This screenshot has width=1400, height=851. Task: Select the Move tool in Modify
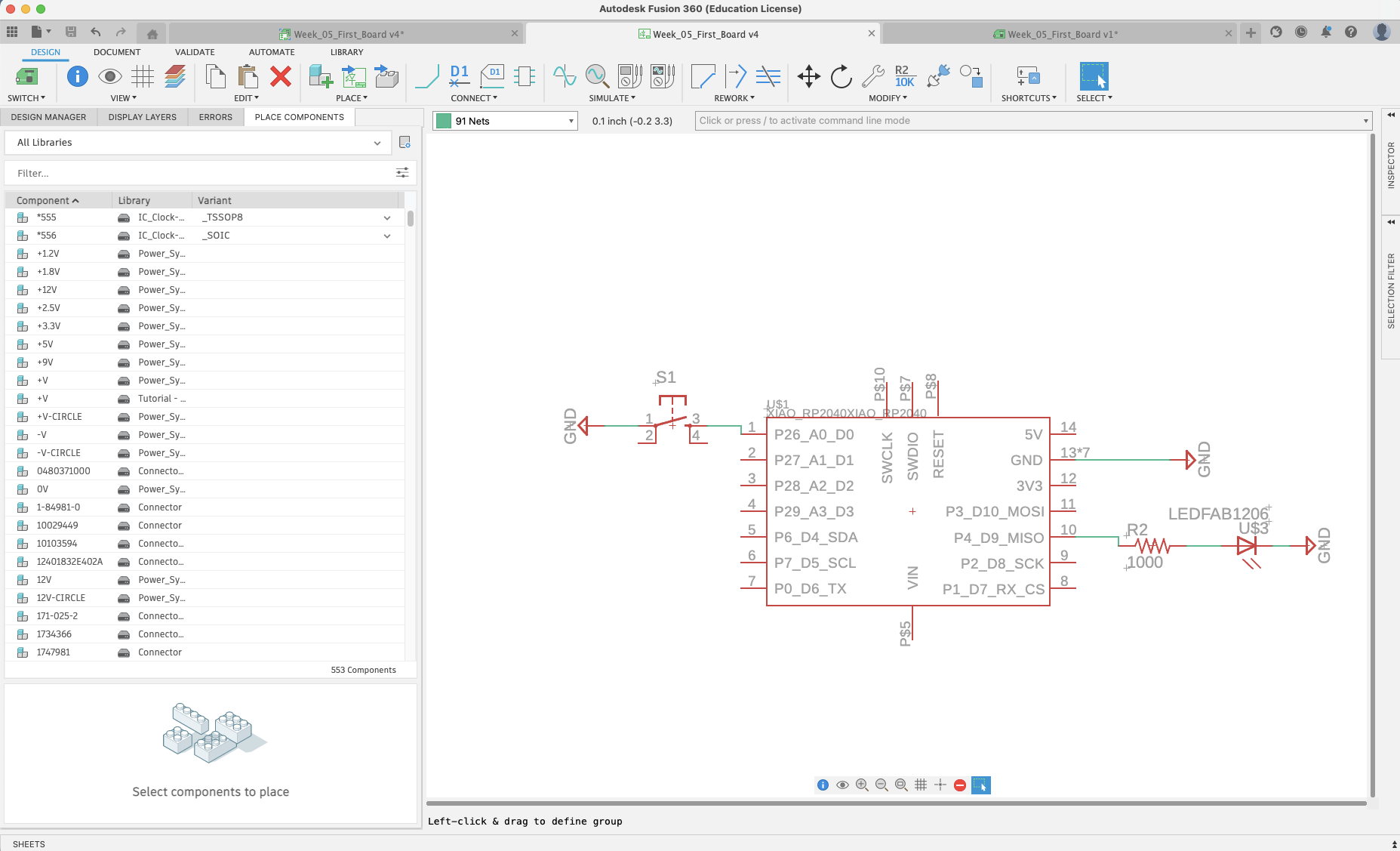pyautogui.click(x=808, y=76)
